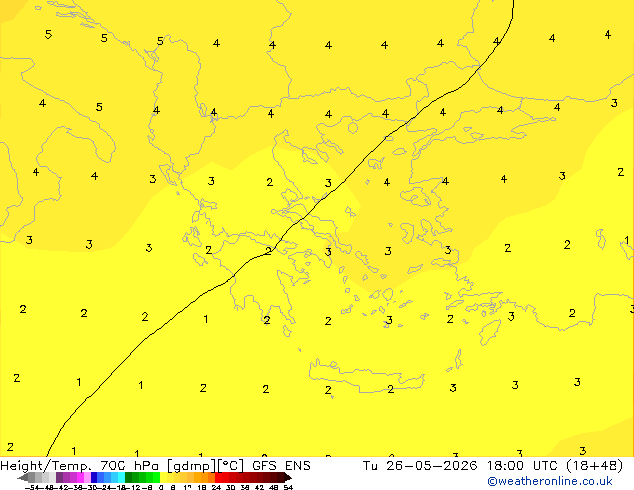Click the 24 label on the color scale
Viewport: 634px width, 490px height.
click(x=216, y=487)
